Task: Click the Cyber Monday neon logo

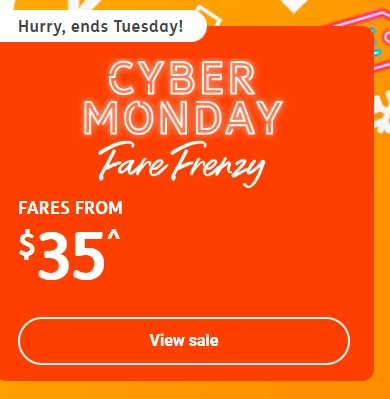Action: coord(182,98)
